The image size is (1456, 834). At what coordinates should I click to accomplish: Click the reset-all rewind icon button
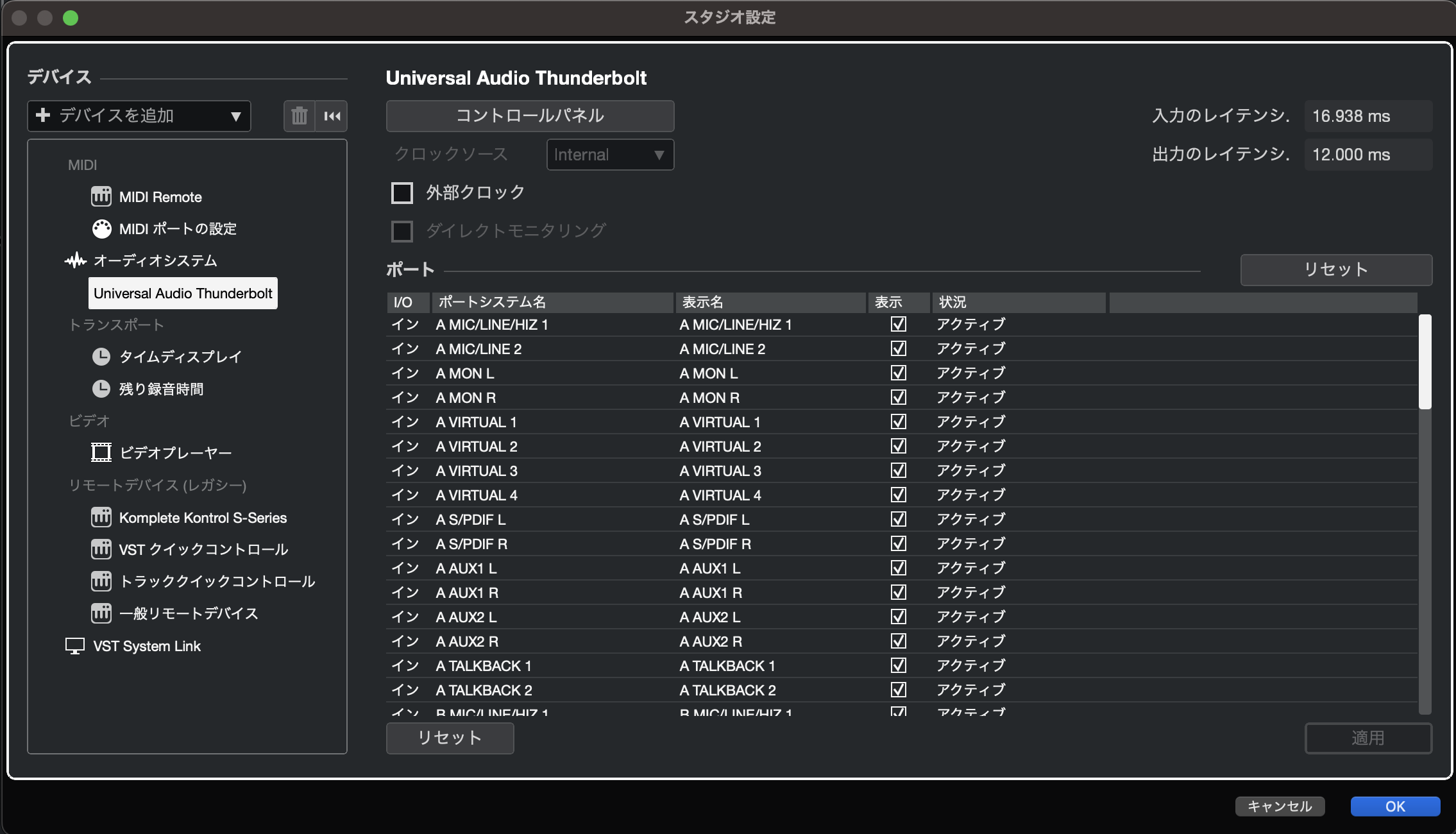[x=332, y=116]
